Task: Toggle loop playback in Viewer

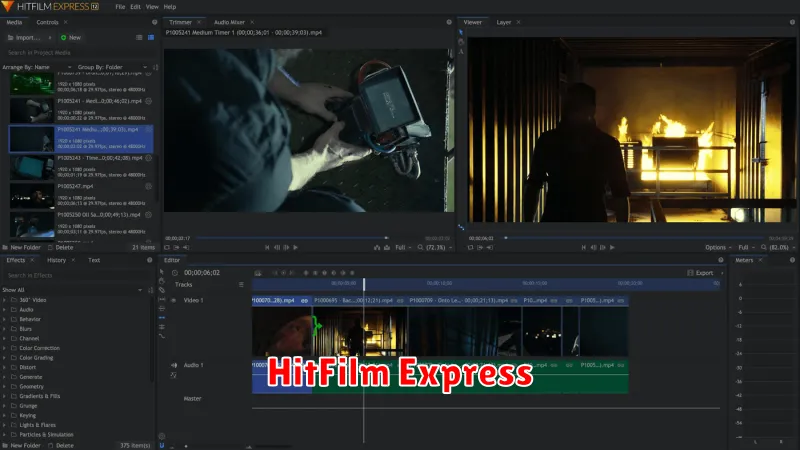Action: 470,247
